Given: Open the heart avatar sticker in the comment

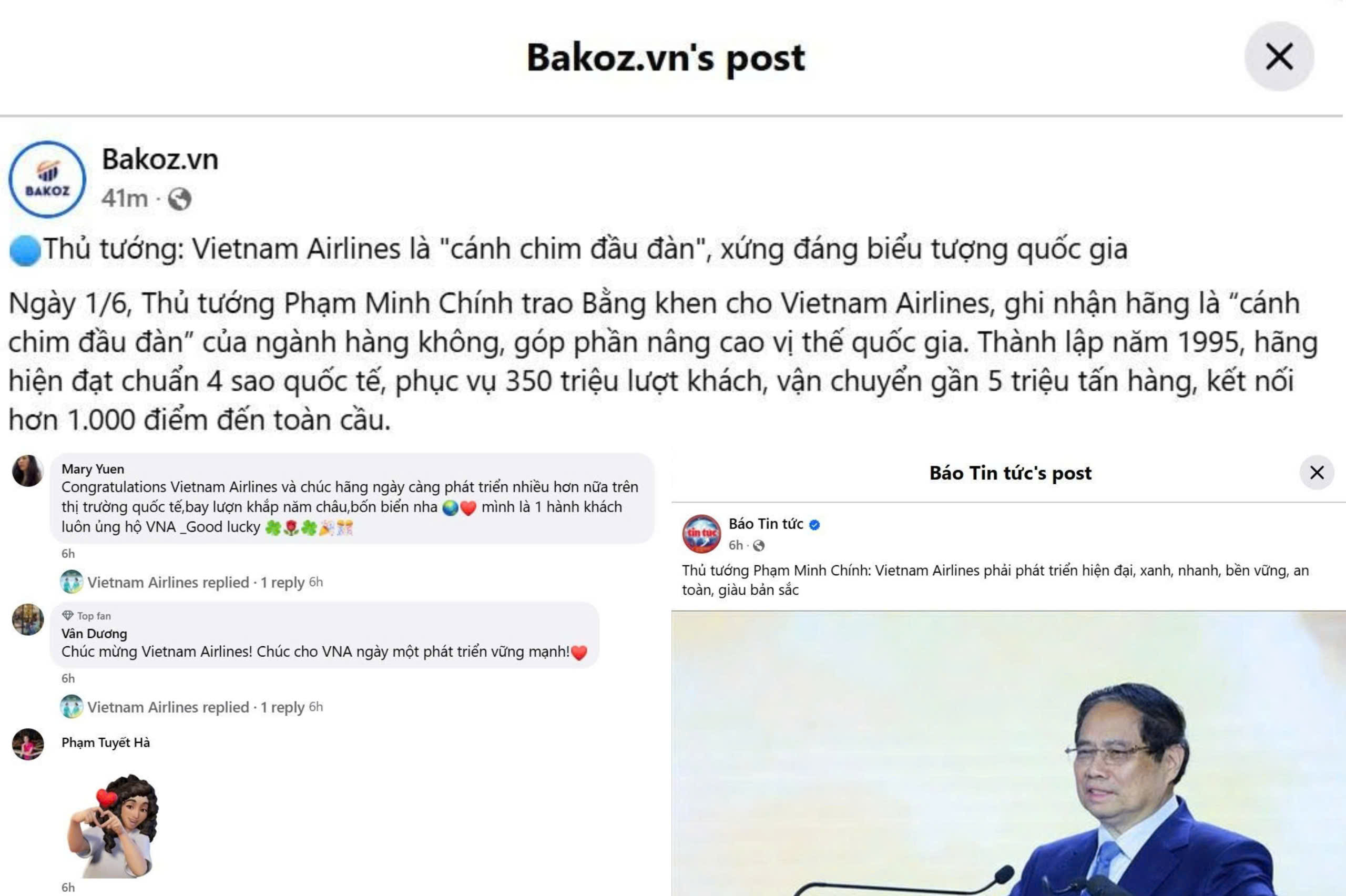Looking at the screenshot, I should coord(113,825).
